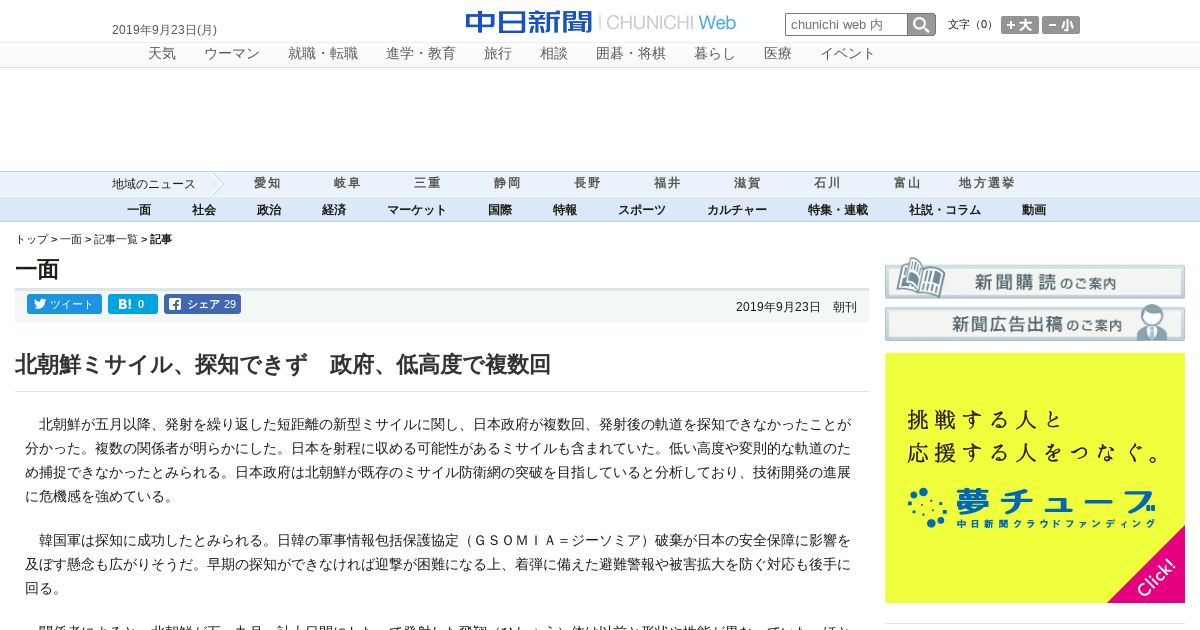Switch to the 国際 news tab

tap(500, 210)
